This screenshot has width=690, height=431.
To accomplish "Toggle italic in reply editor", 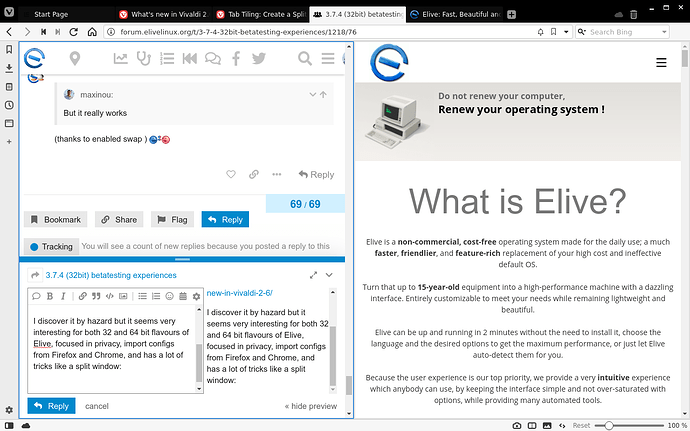I will pos(63,296).
